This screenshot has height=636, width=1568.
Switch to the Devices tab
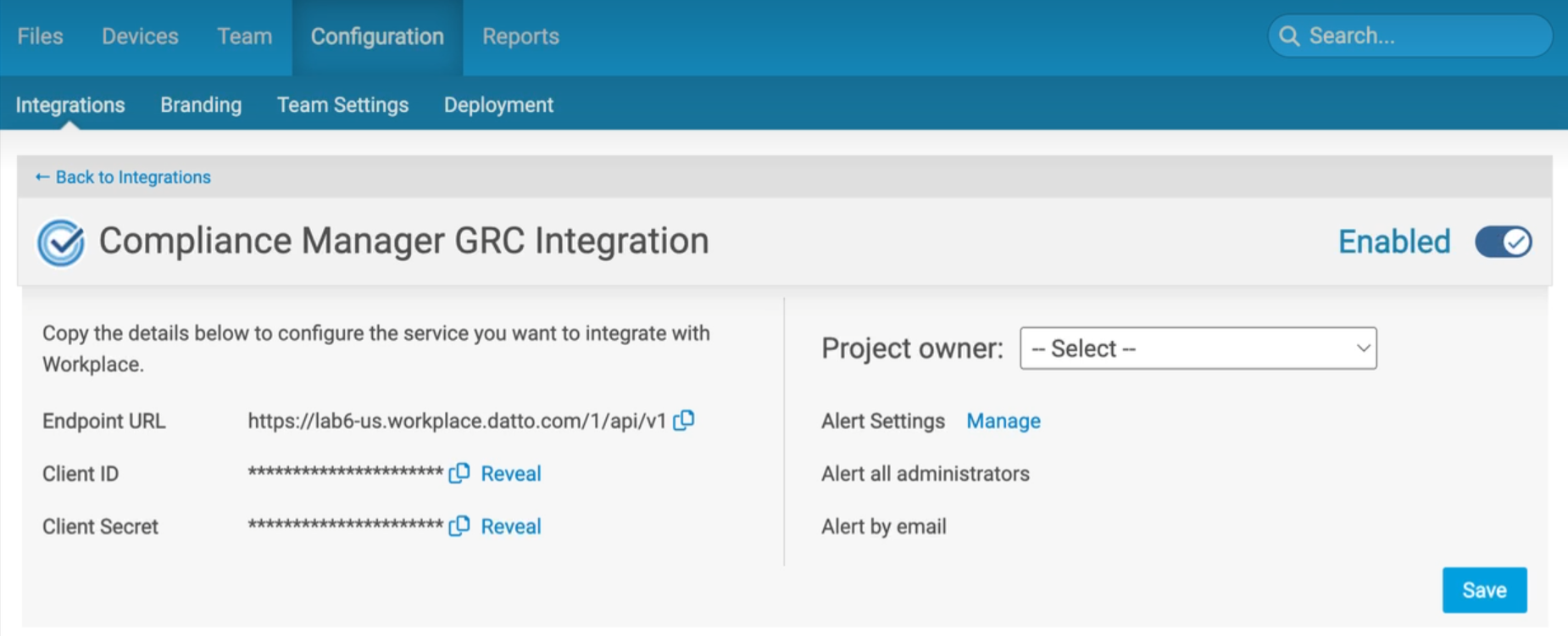[x=140, y=36]
